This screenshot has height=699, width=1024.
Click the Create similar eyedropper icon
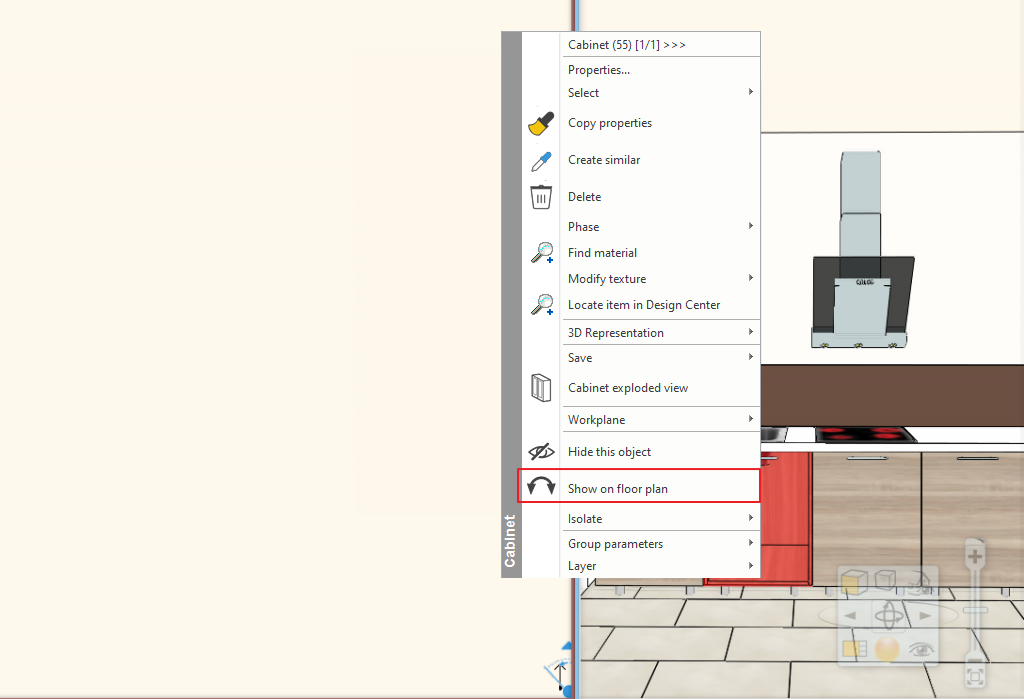click(541, 161)
